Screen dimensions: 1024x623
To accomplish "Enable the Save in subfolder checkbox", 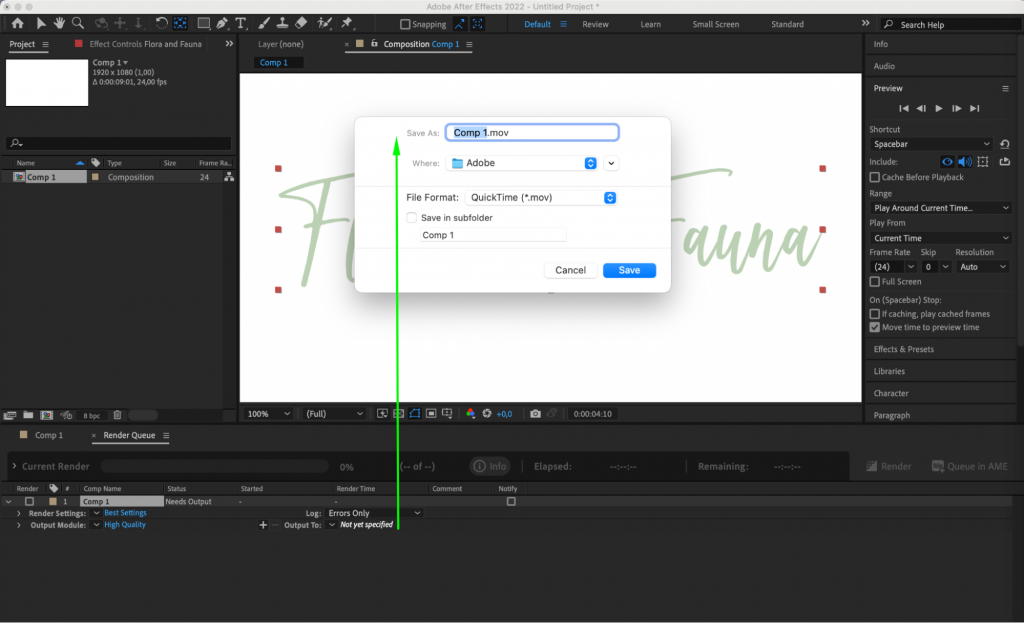I will click(411, 217).
